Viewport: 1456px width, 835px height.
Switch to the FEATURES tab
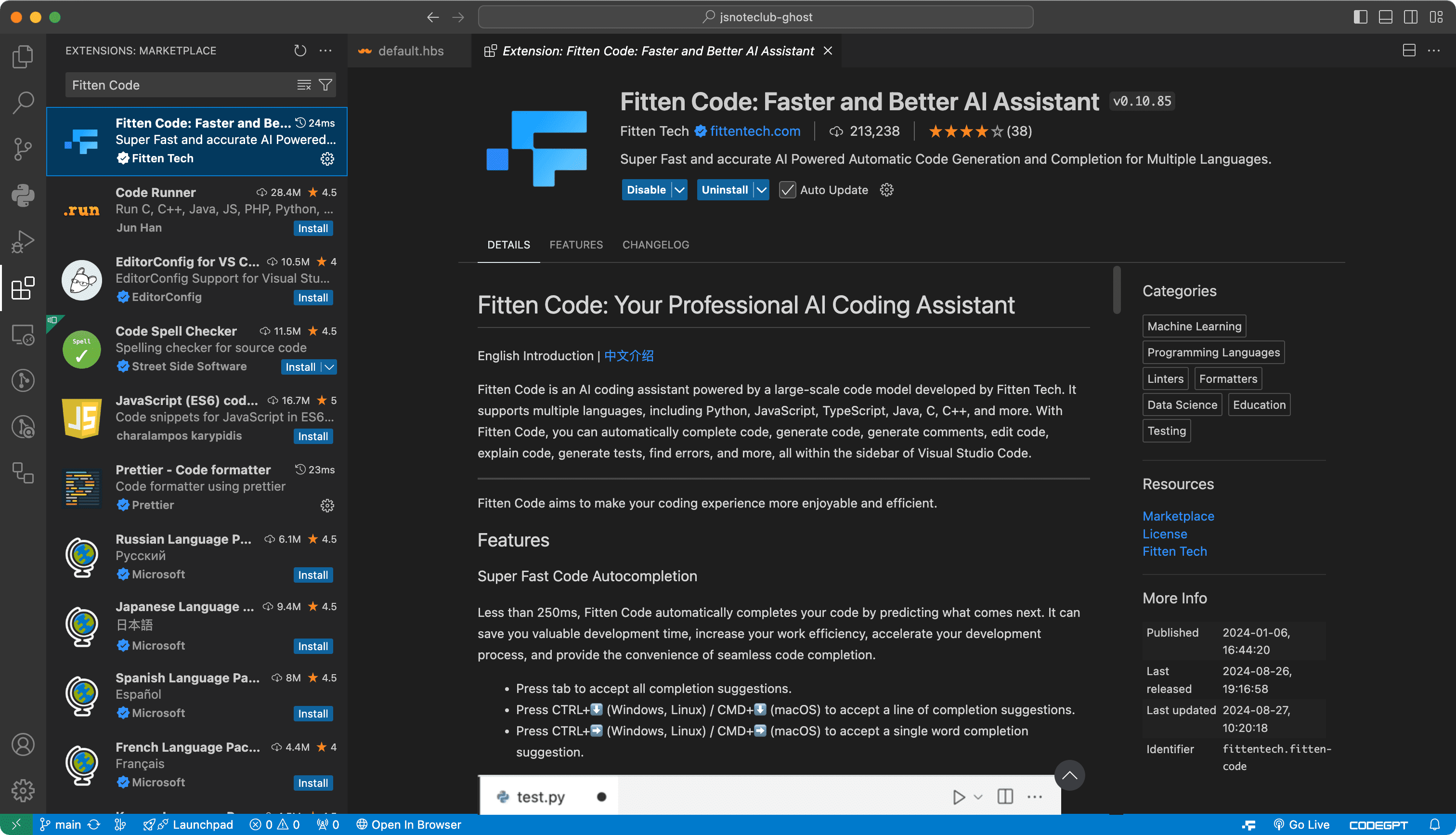coord(576,245)
